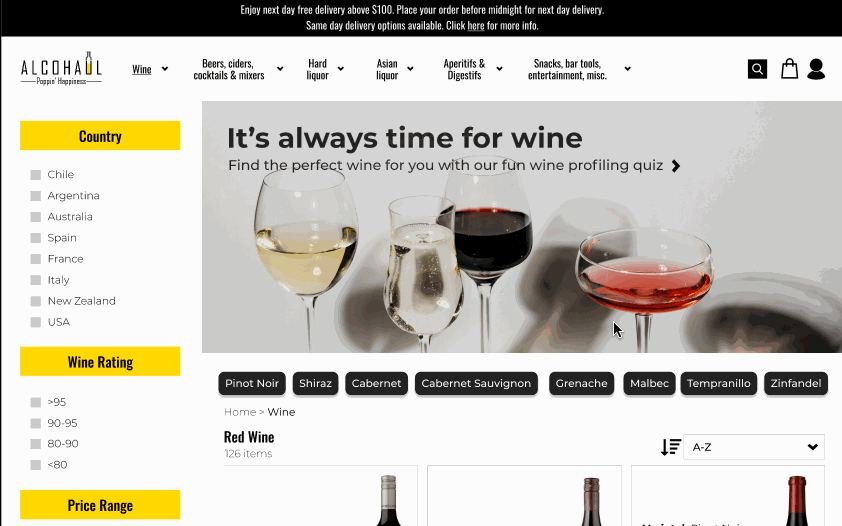Viewport: 842px width, 526px height.
Task: Open the A-Z sort dropdown
Action: click(754, 447)
